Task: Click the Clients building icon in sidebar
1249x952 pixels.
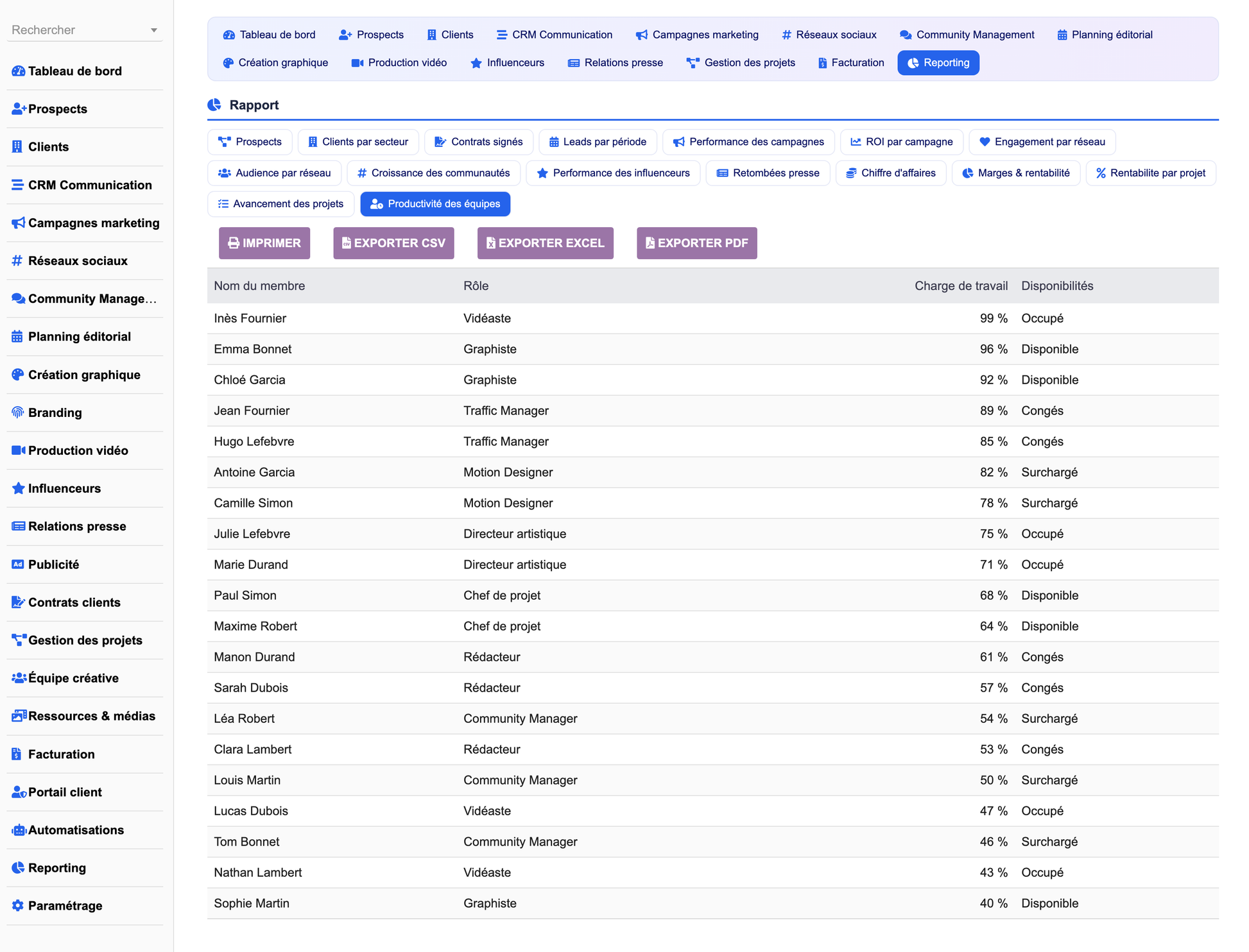Action: [x=17, y=147]
